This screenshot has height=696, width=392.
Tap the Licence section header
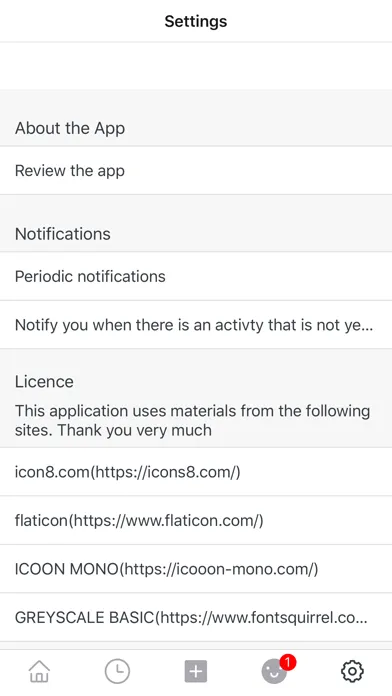[x=44, y=382]
